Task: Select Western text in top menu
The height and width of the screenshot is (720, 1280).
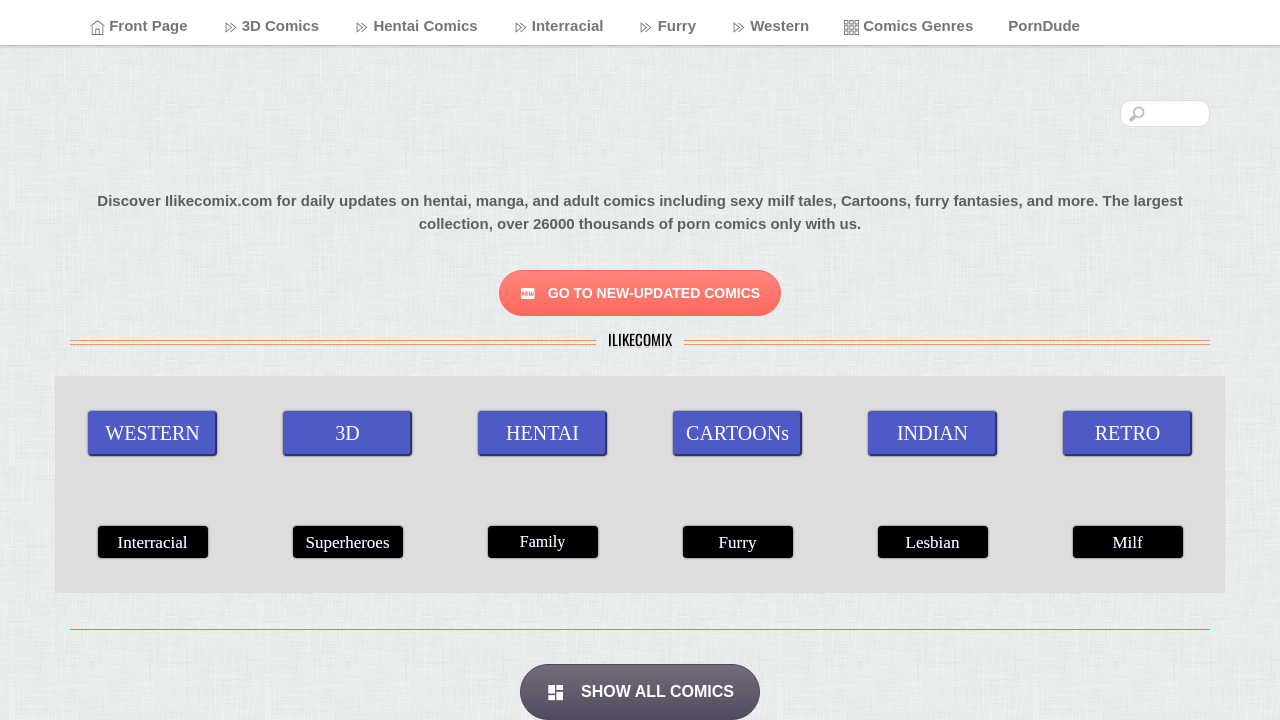Action: click(779, 26)
